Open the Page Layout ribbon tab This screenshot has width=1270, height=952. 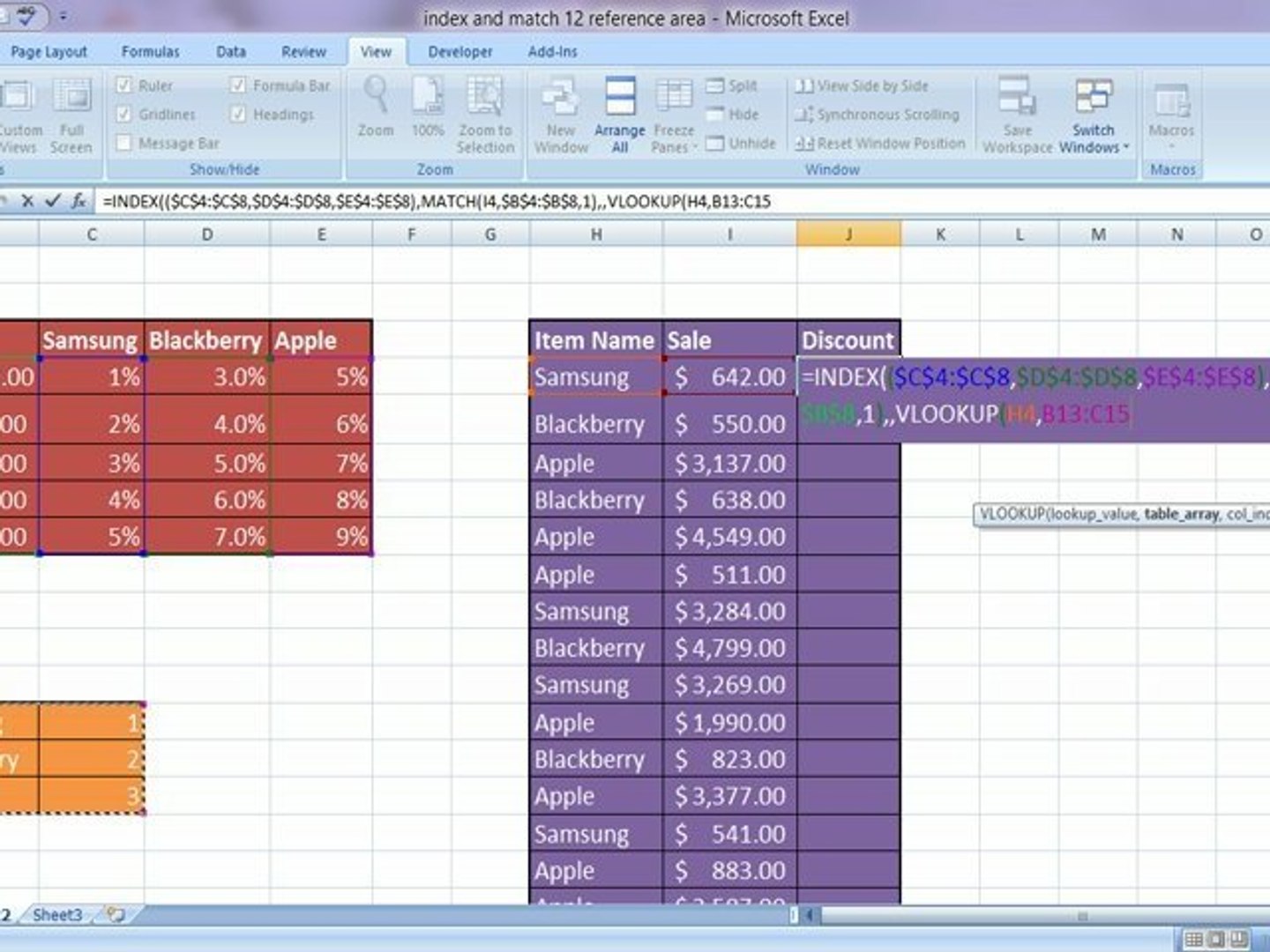49,52
